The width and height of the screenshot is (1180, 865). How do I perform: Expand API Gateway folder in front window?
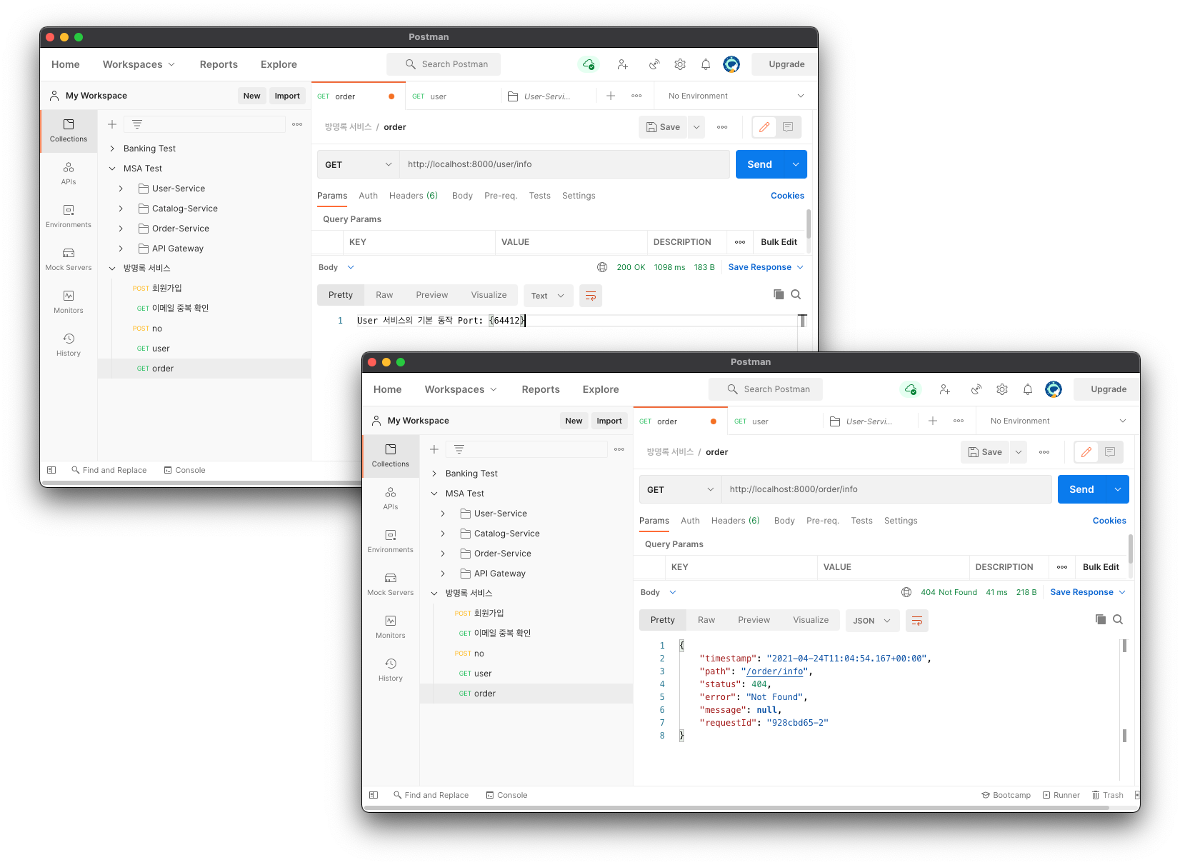click(x=442, y=574)
